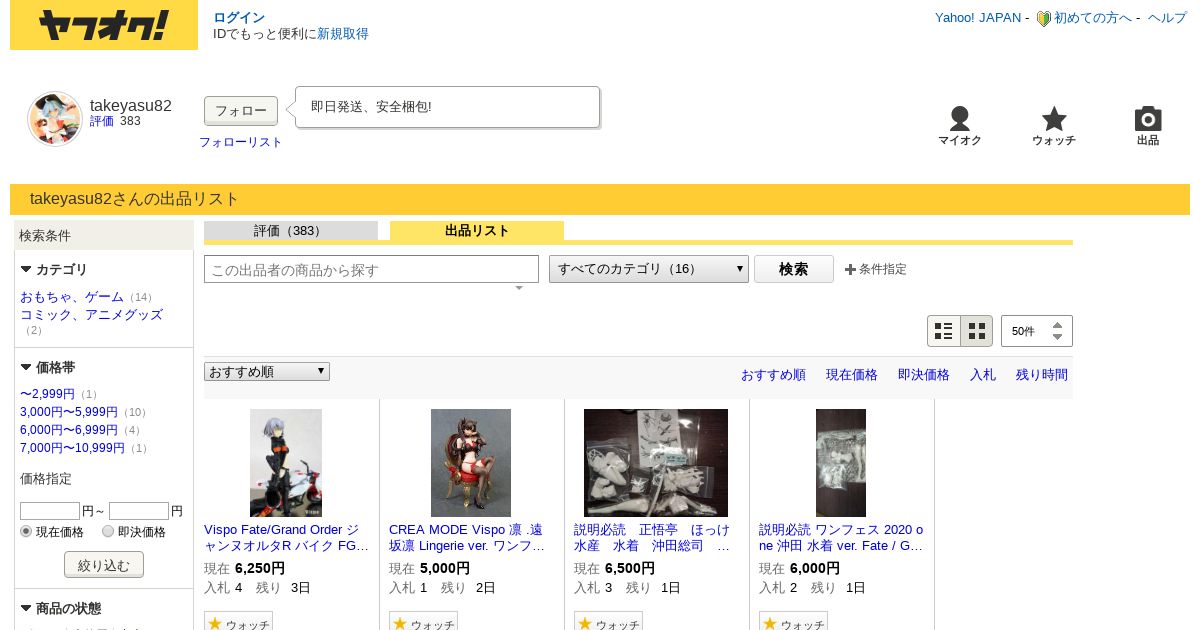The width and height of the screenshot is (1200, 630).
Task: Collapse the 価格帯 filter section
Action: point(26,367)
